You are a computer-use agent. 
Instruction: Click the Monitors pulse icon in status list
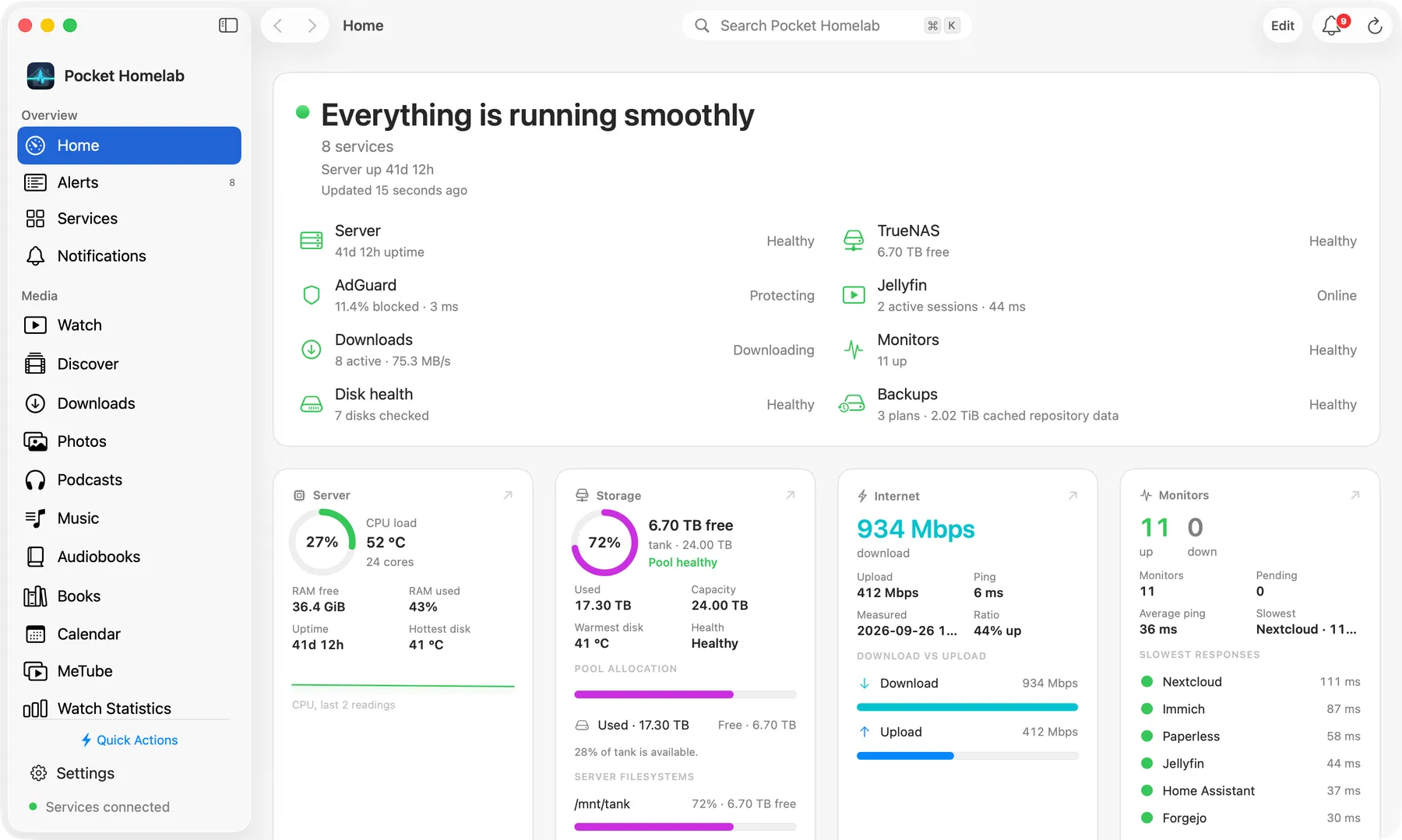[854, 350]
